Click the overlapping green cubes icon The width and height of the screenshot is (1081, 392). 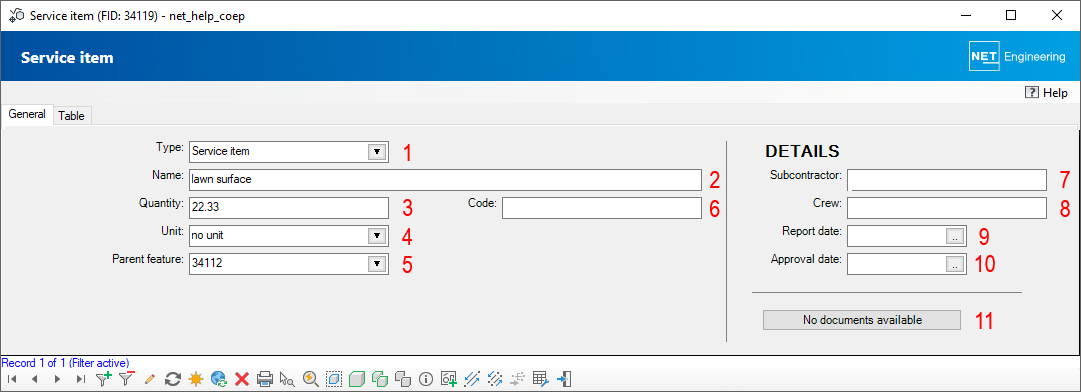click(380, 378)
